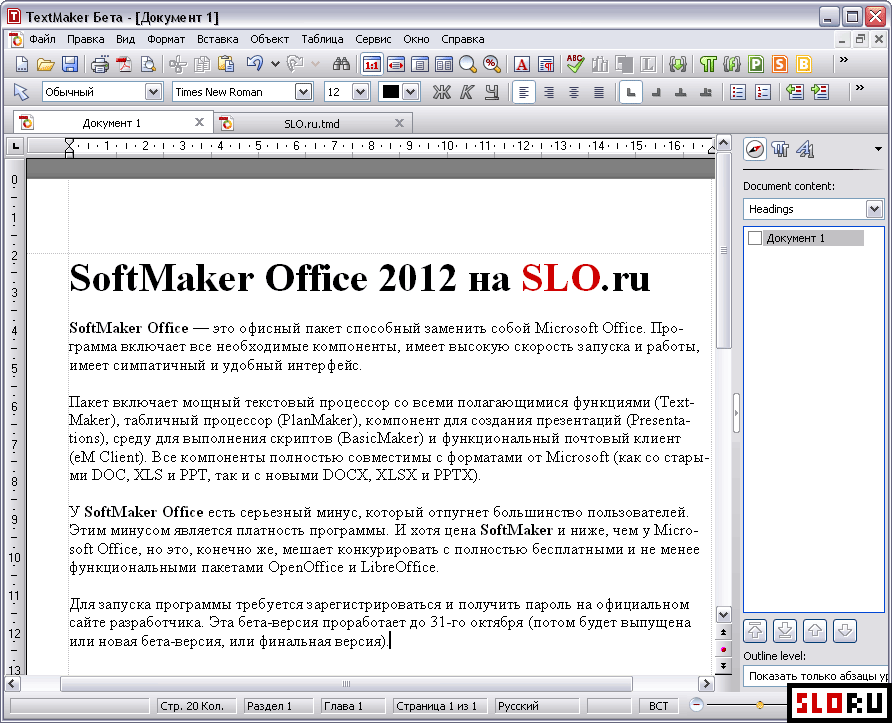This screenshot has width=892, height=723.
Task: Open print preview from the toolbar
Action: click(x=148, y=64)
